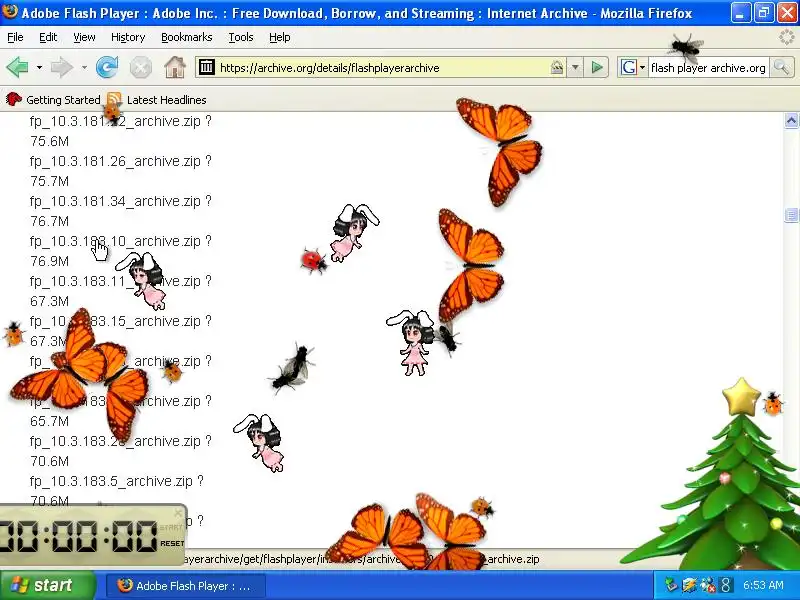Click the grey Forward arrow button
Viewport: 800px width, 600px height.
click(62, 67)
